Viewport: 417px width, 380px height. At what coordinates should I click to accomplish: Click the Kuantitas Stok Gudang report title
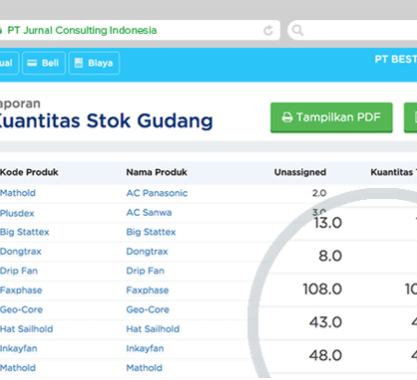click(x=106, y=121)
